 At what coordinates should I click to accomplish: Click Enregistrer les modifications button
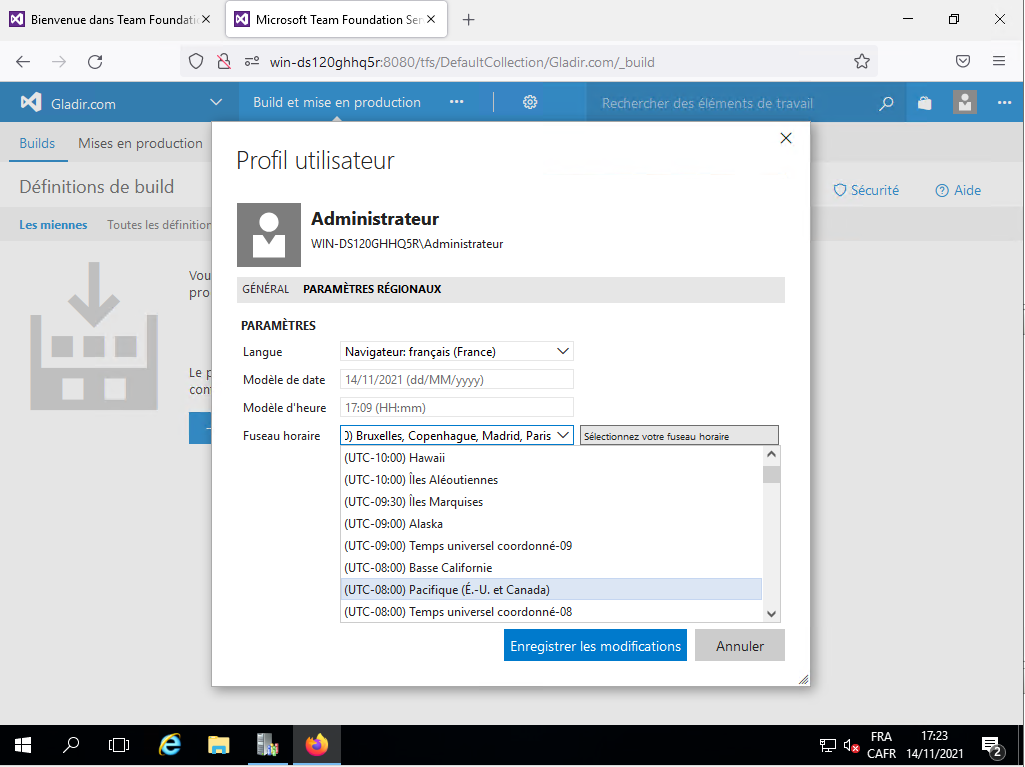595,646
